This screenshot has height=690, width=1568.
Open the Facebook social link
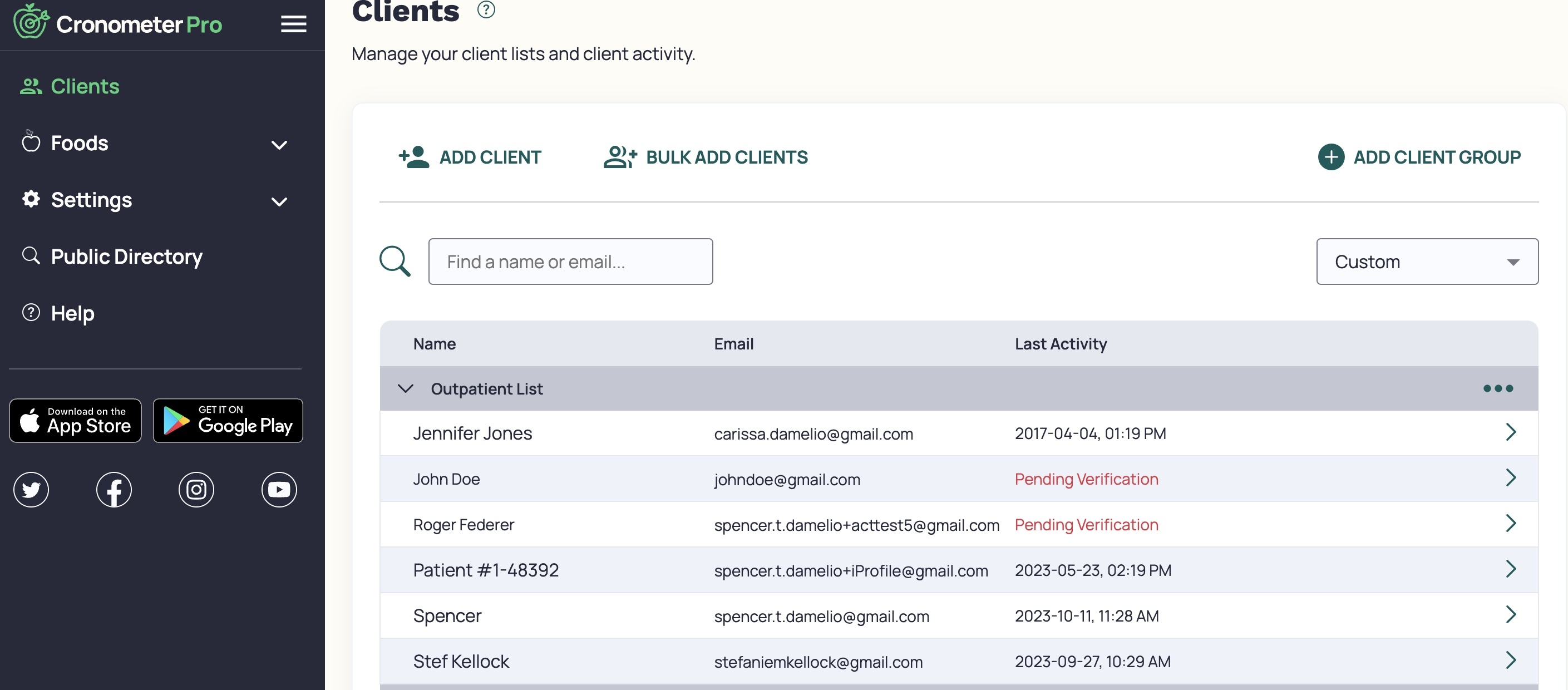click(114, 490)
